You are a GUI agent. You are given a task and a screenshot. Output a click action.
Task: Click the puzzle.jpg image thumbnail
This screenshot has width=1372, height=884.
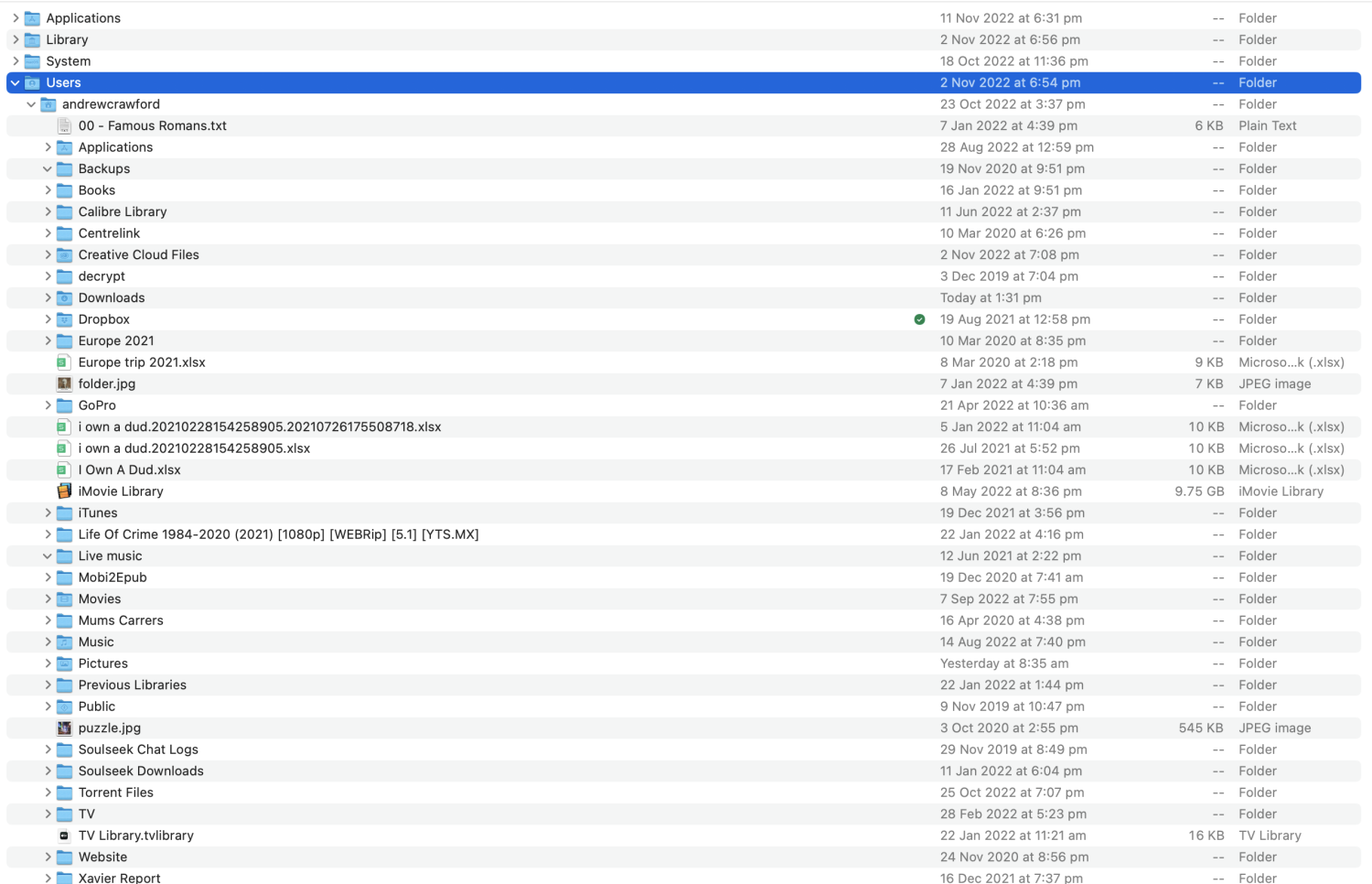coord(64,728)
